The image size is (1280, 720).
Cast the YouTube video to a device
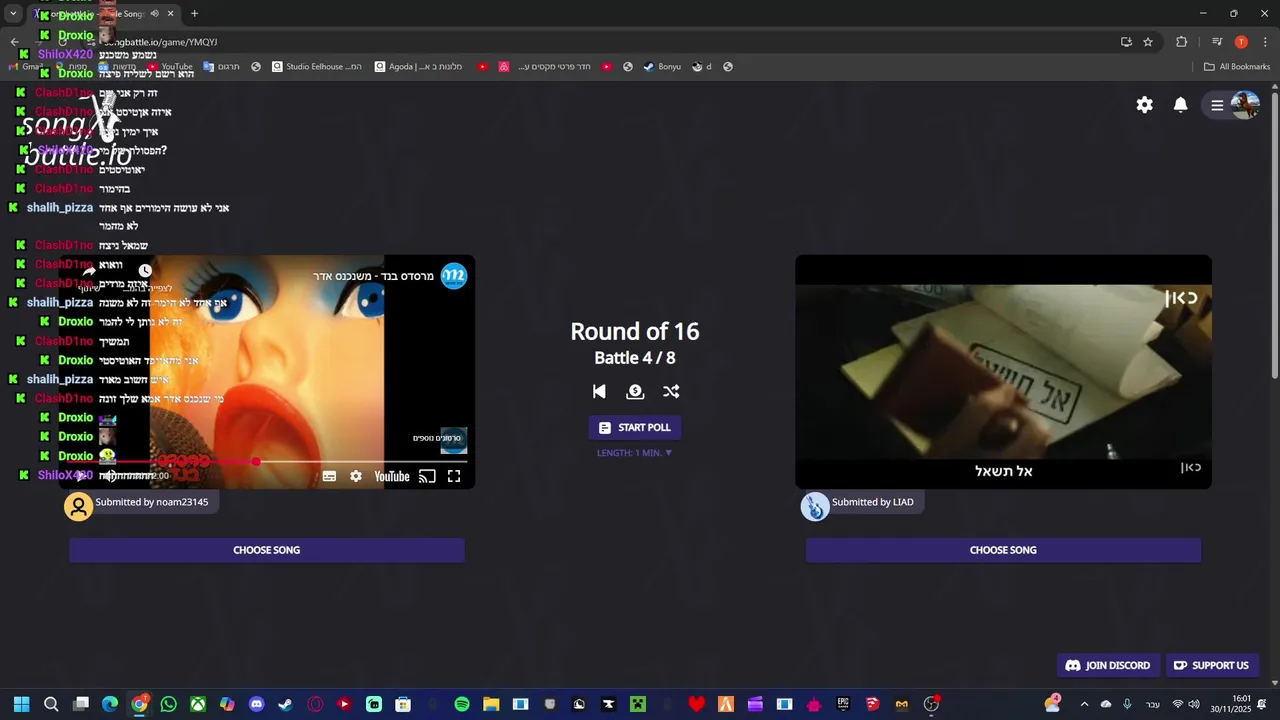click(427, 476)
